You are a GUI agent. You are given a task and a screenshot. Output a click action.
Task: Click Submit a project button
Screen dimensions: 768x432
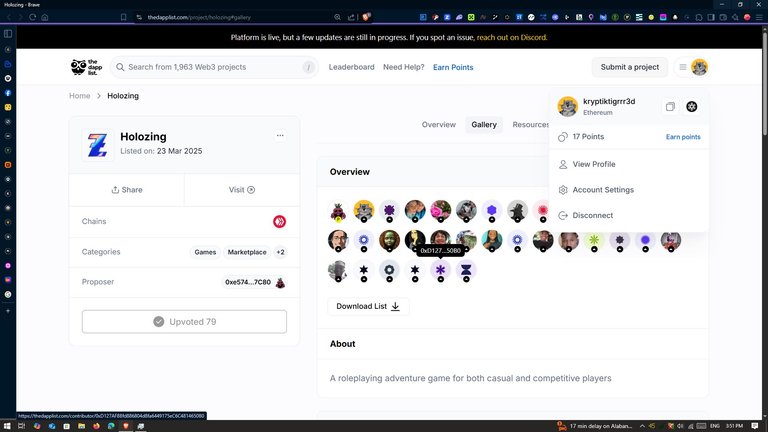click(x=630, y=67)
